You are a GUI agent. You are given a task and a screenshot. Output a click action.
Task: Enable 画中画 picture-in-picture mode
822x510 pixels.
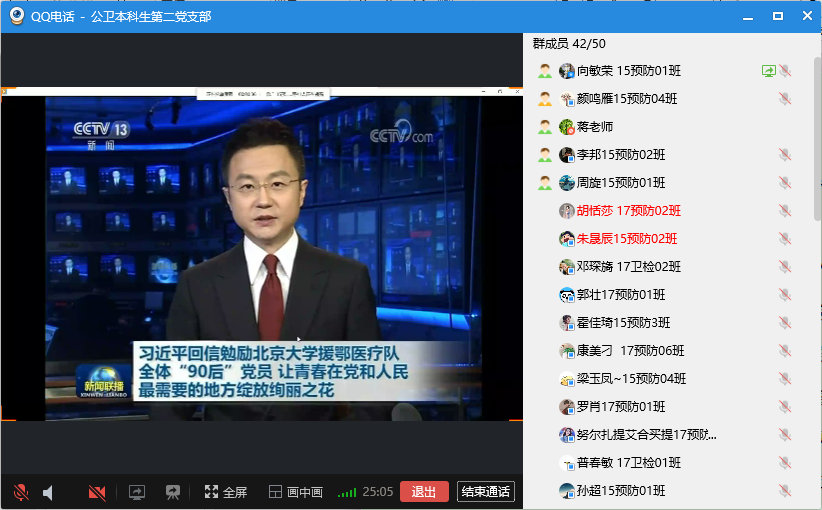tap(295, 492)
